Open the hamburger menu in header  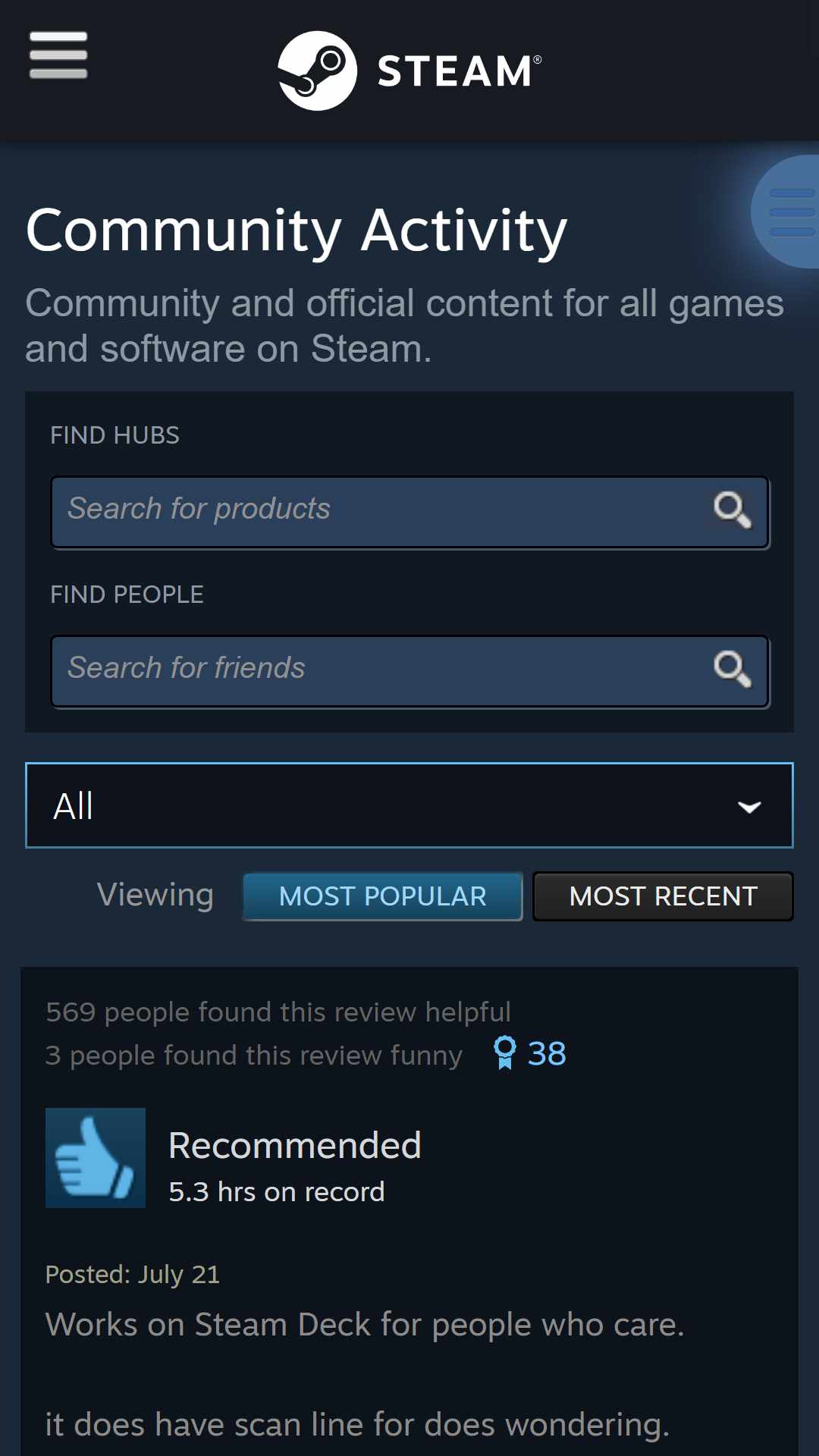point(58,55)
